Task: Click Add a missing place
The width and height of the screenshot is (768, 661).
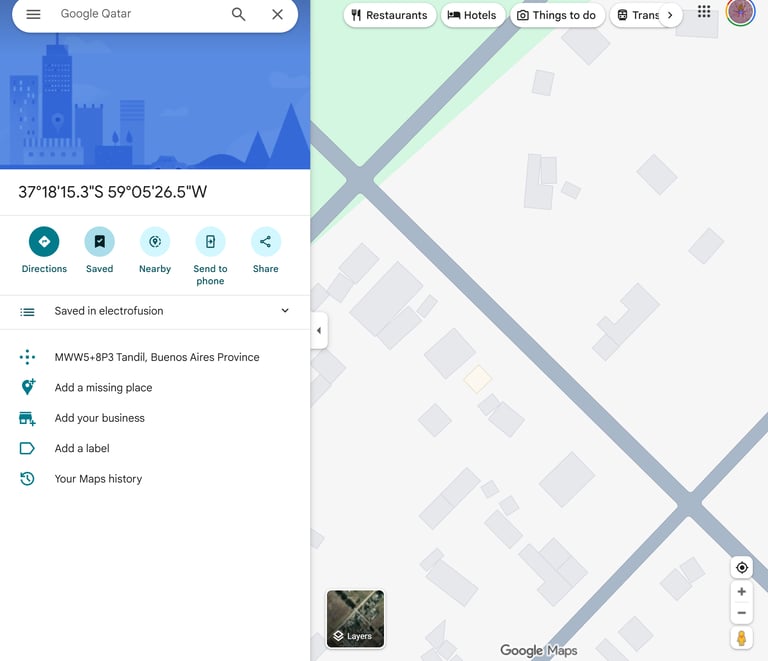Action: (103, 387)
